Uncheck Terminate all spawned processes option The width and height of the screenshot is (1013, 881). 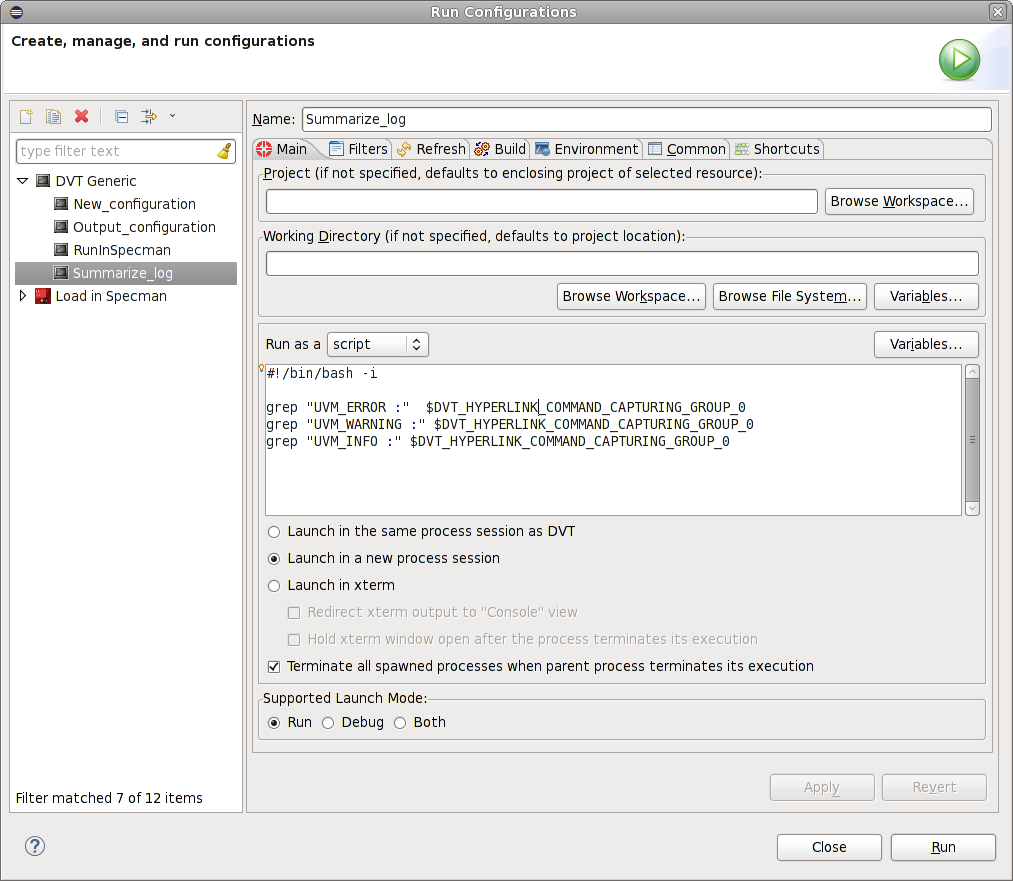click(x=273, y=666)
